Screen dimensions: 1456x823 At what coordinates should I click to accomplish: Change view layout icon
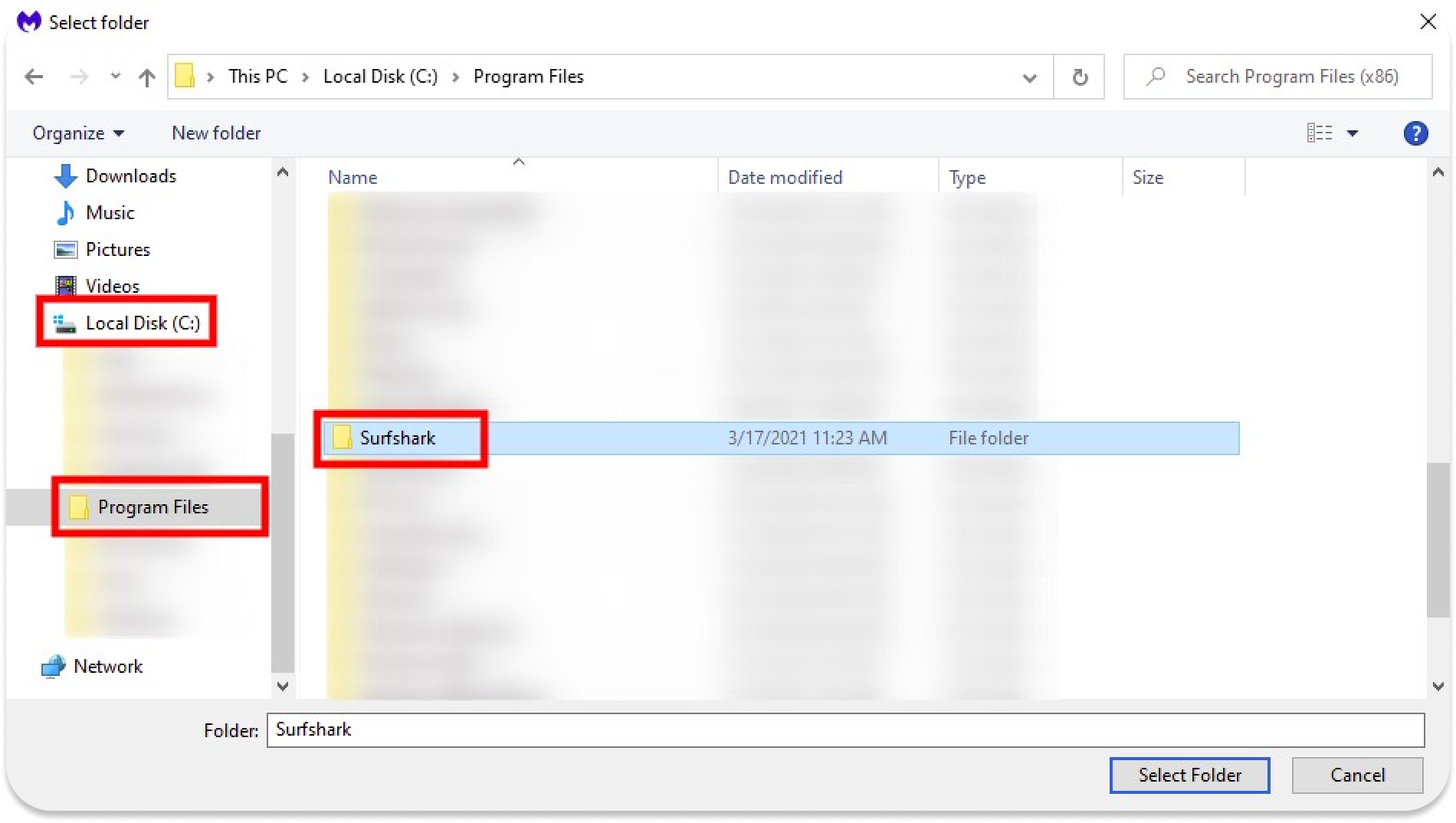(x=1319, y=133)
